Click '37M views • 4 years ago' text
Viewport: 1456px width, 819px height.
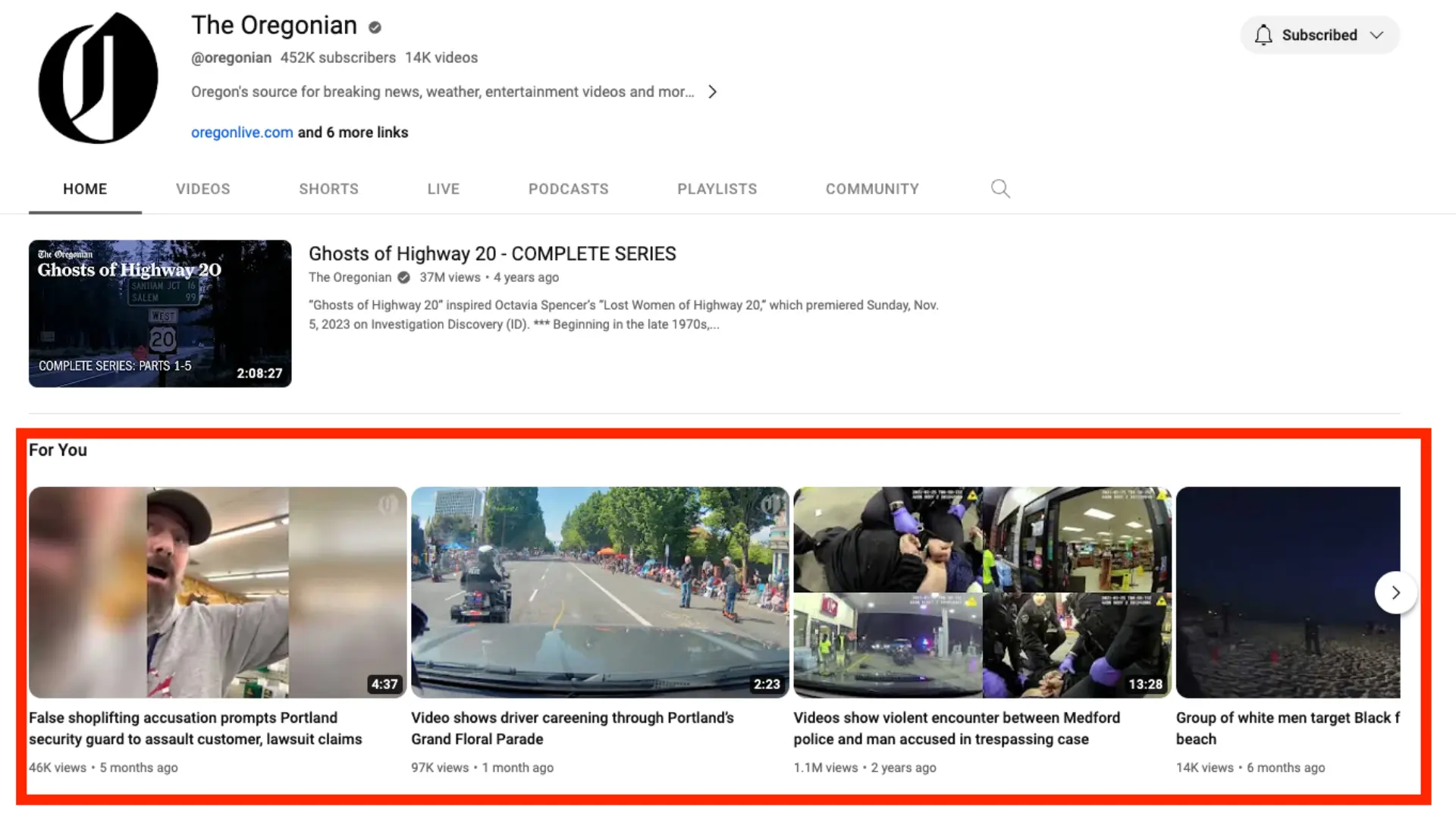(x=489, y=278)
